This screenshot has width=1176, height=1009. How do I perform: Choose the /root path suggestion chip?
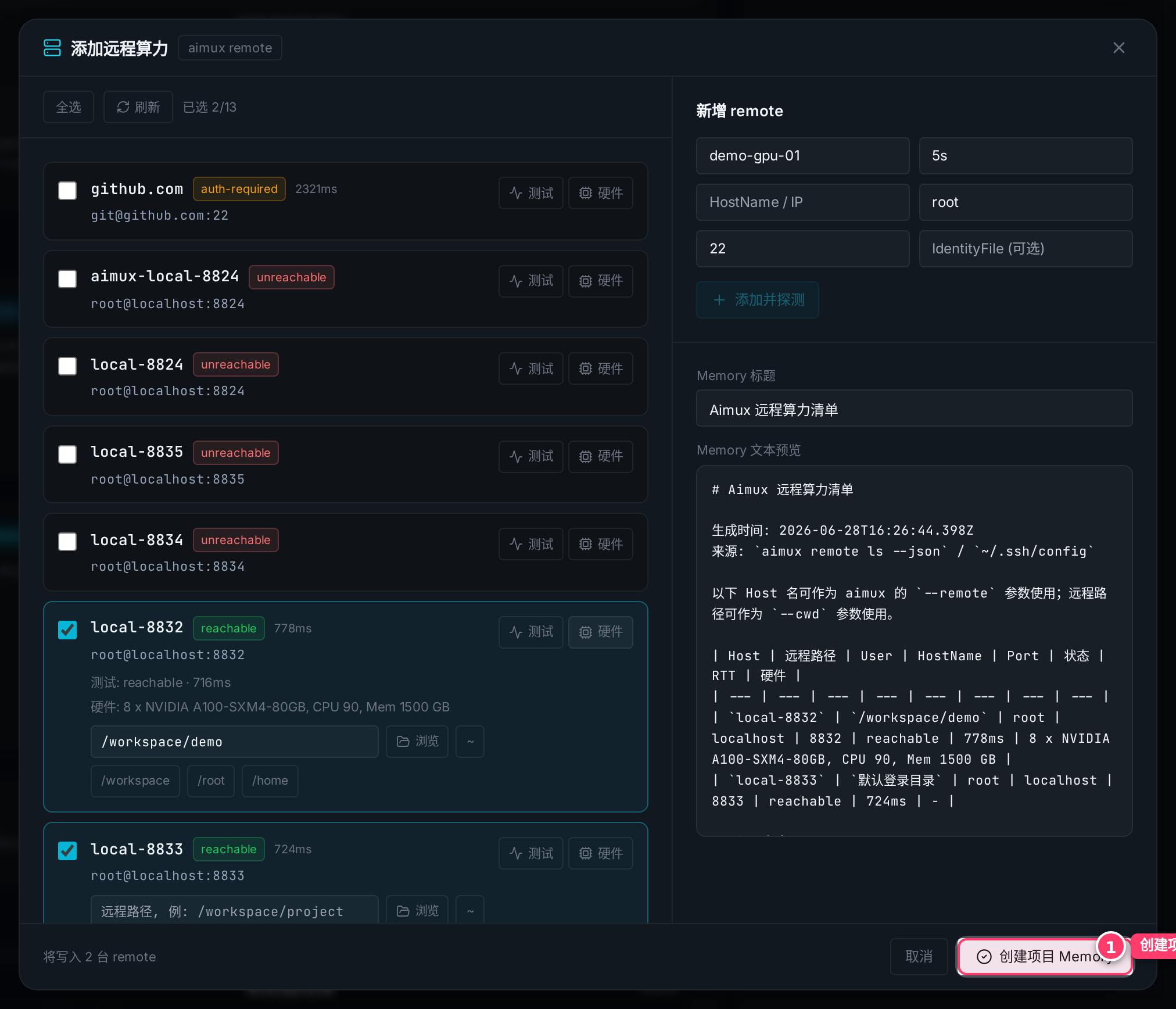point(211,781)
